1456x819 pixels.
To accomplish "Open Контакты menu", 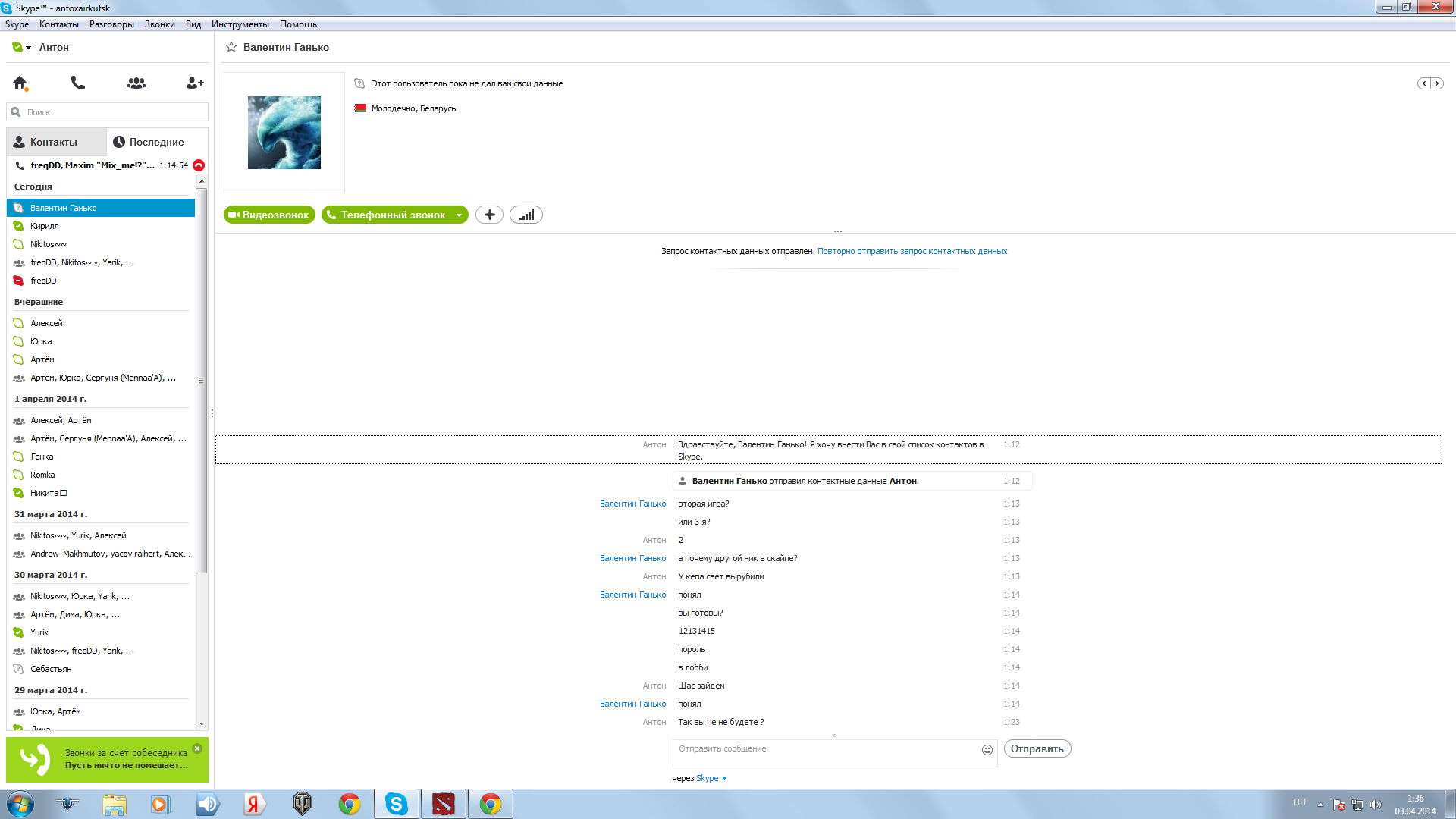I will [59, 24].
